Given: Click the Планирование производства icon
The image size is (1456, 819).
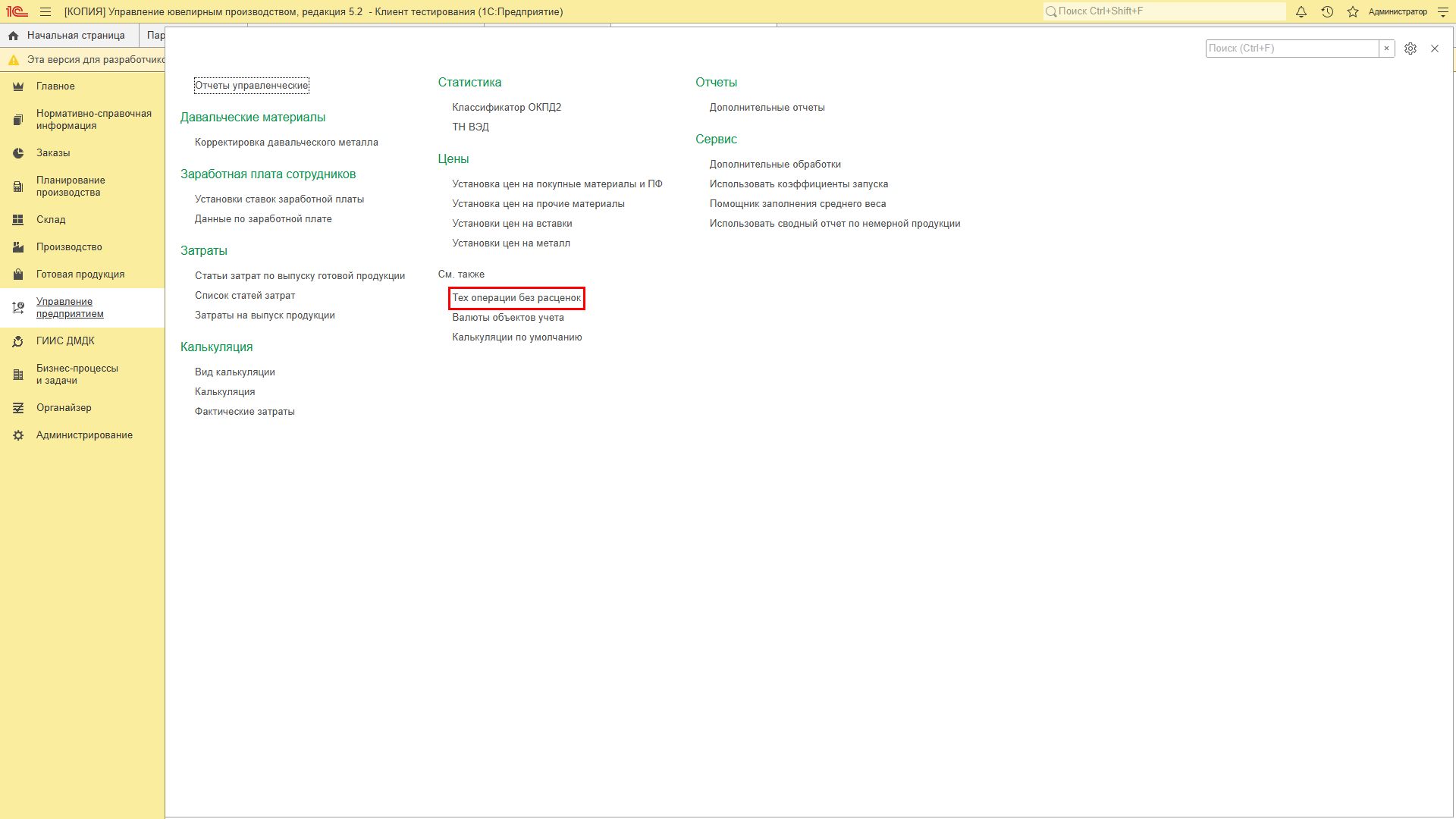Looking at the screenshot, I should pyautogui.click(x=18, y=187).
